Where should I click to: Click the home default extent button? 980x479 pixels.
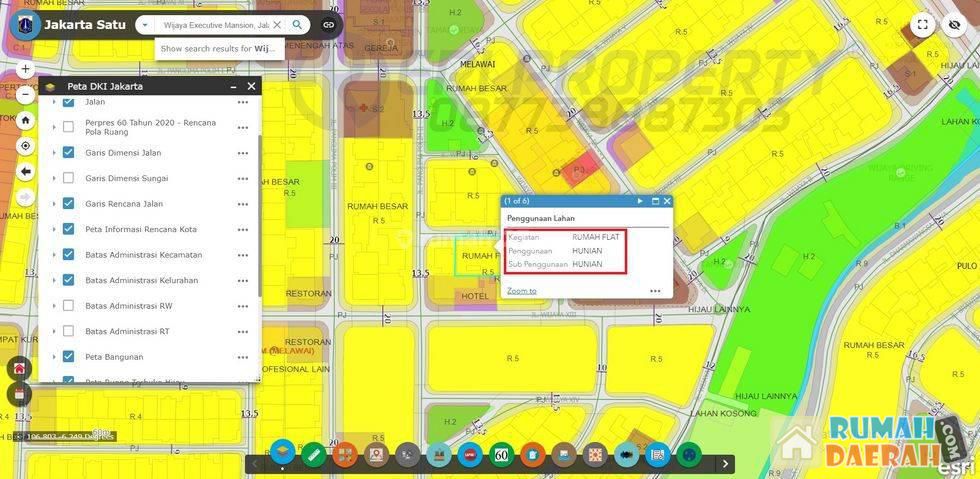point(25,120)
